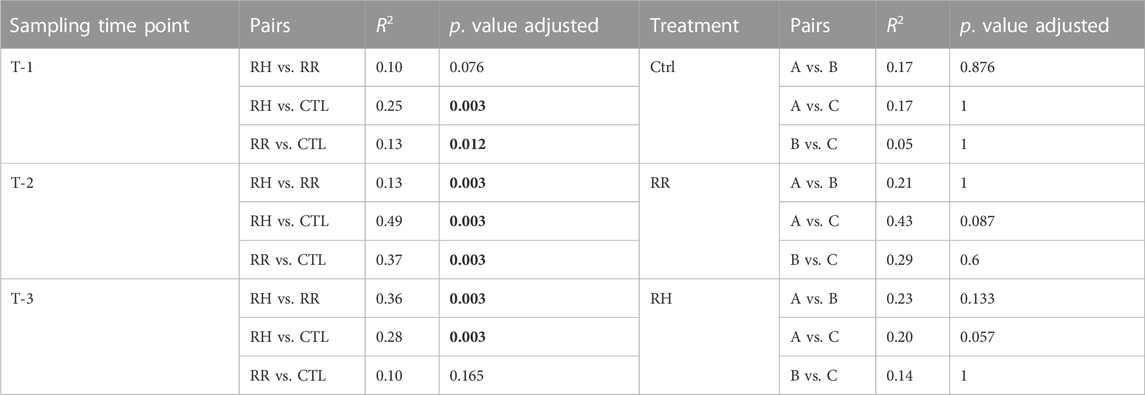The image size is (1145, 395).
Task: Click the RH treatment cell
Action: pyautogui.click(x=659, y=298)
